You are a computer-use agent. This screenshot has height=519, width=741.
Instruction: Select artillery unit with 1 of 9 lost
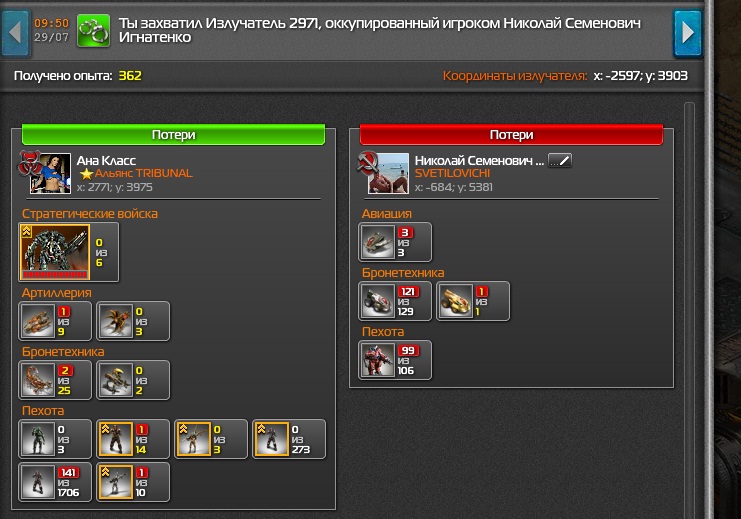coord(55,321)
